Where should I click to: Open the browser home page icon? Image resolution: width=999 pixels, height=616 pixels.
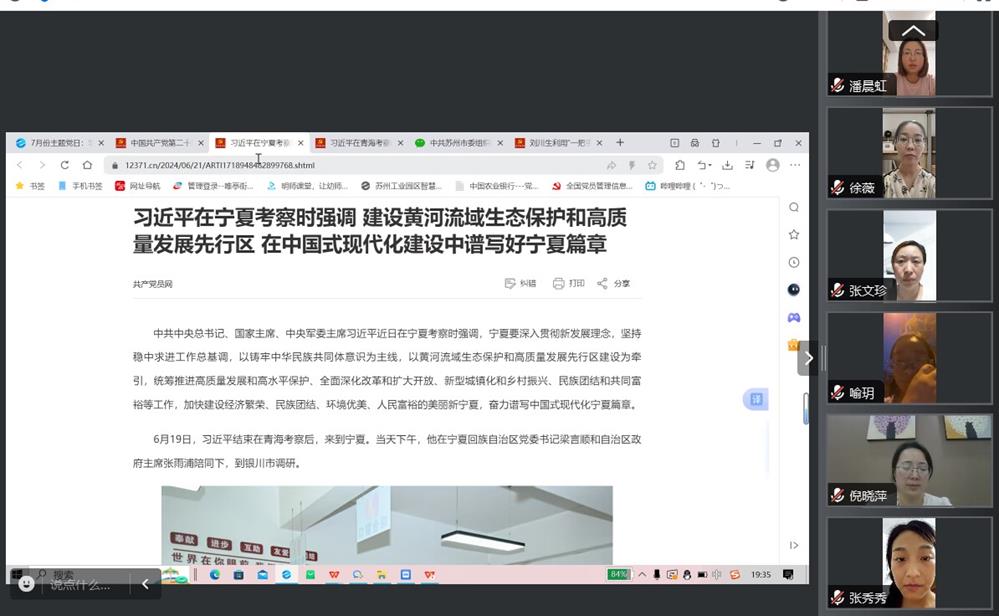pos(87,165)
